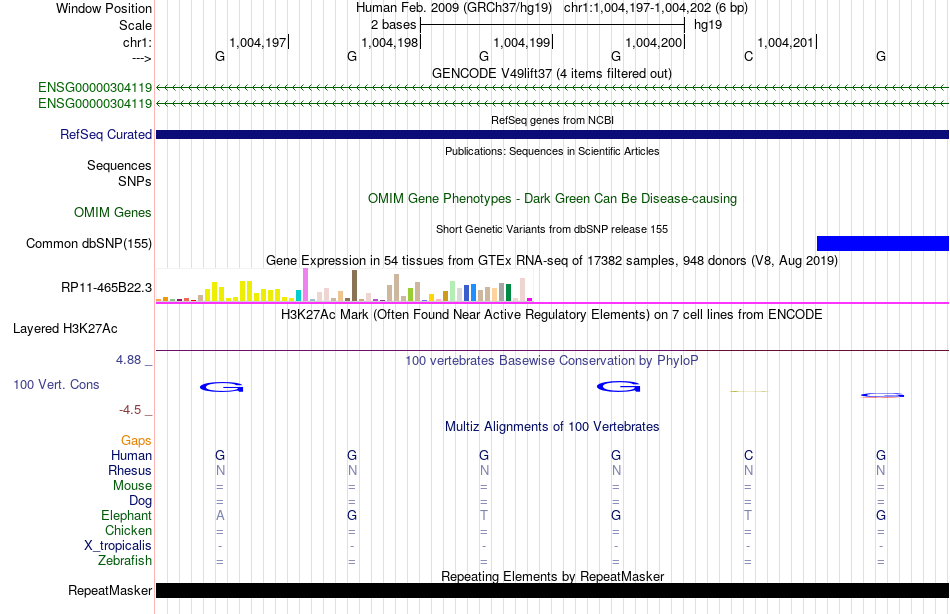This screenshot has height=614, width=950.
Task: Click the 'RefSeq genes from NCBI' title
Action: [553, 120]
